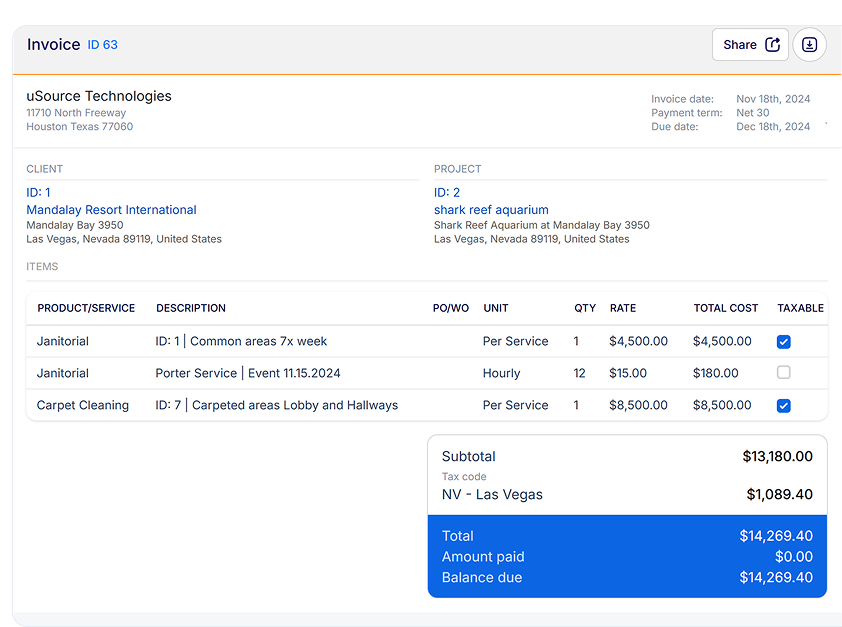Click the $180.00 total cost cell
The width and height of the screenshot is (842, 627).
click(x=715, y=373)
